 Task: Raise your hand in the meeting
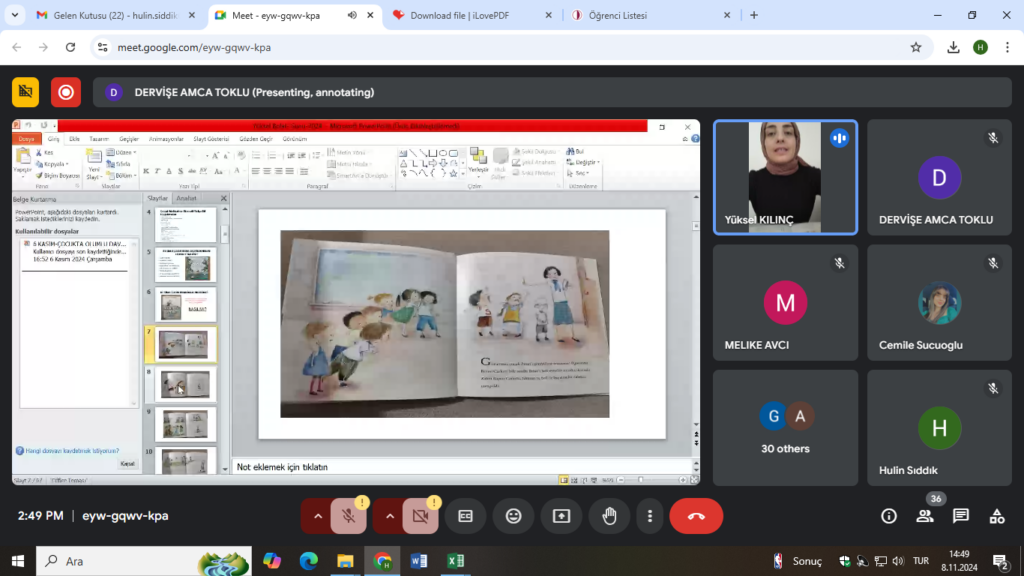pyautogui.click(x=608, y=516)
